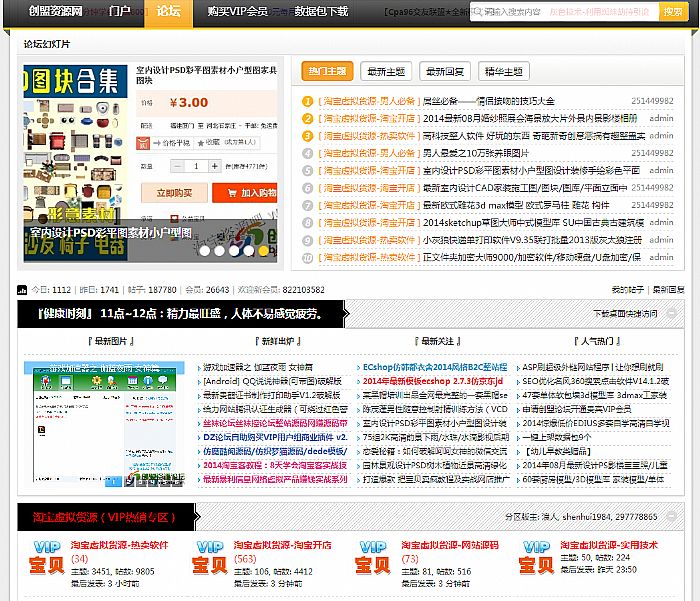Image resolution: width=700 pixels, height=601 pixels.
Task: Open new member 822103582 profile
Action: pyautogui.click(x=304, y=290)
